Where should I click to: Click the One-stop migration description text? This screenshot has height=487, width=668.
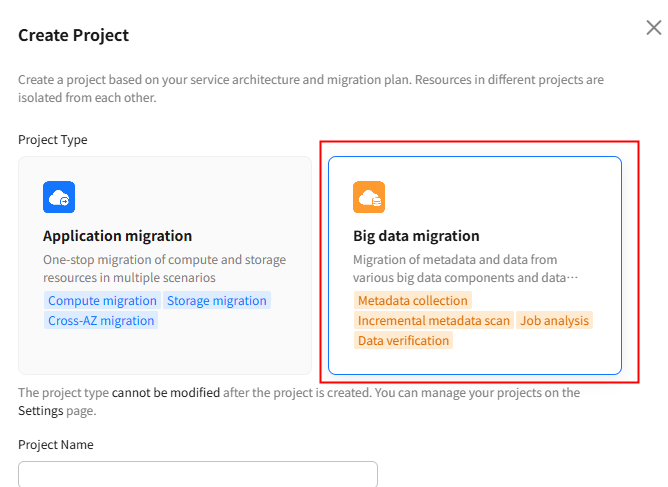pyautogui.click(x=164, y=269)
